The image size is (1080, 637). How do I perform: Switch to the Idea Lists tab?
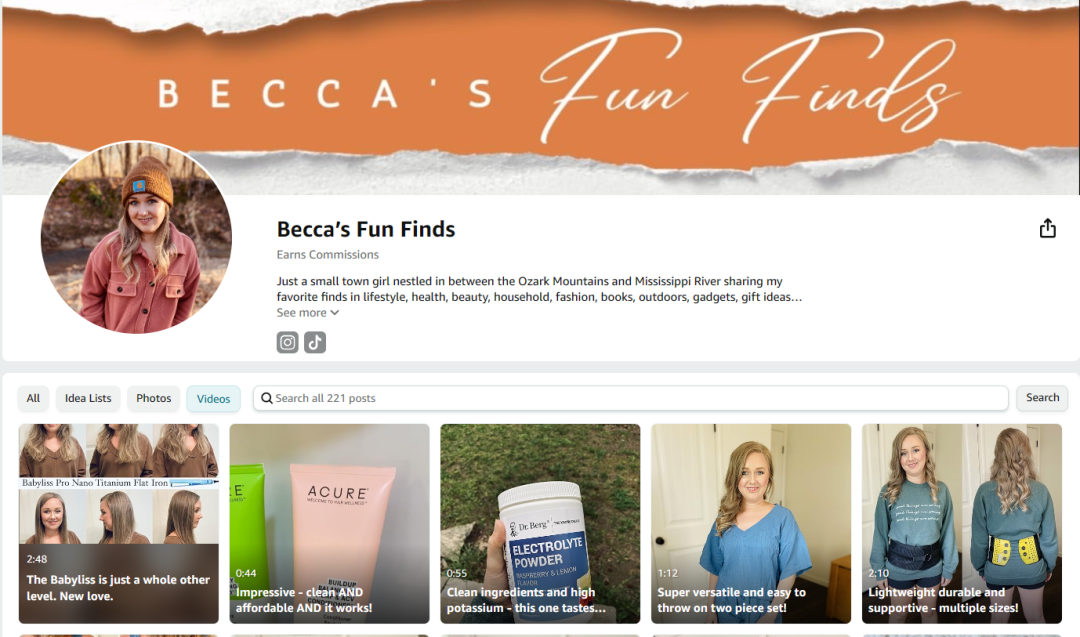[x=88, y=398]
